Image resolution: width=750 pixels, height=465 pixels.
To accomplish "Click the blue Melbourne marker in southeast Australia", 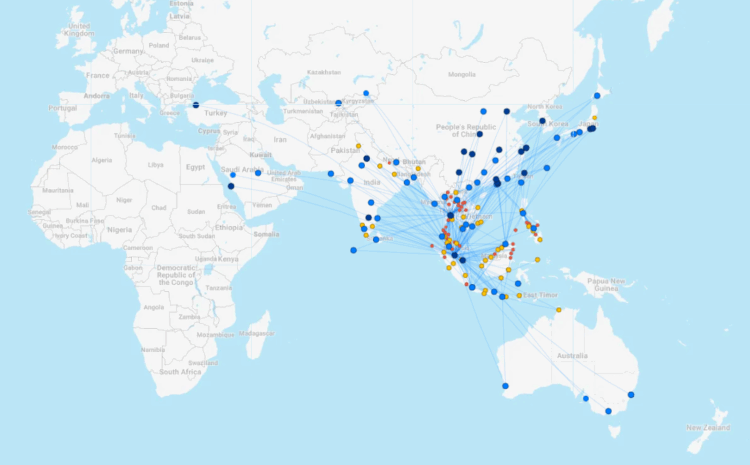I will click(x=608, y=411).
